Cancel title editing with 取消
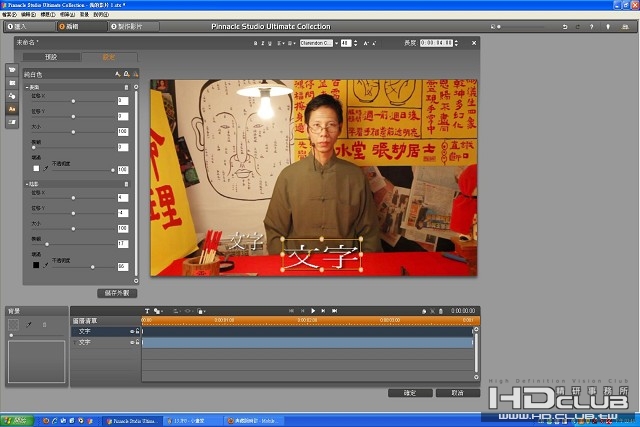This screenshot has width=640, height=427. coord(458,393)
